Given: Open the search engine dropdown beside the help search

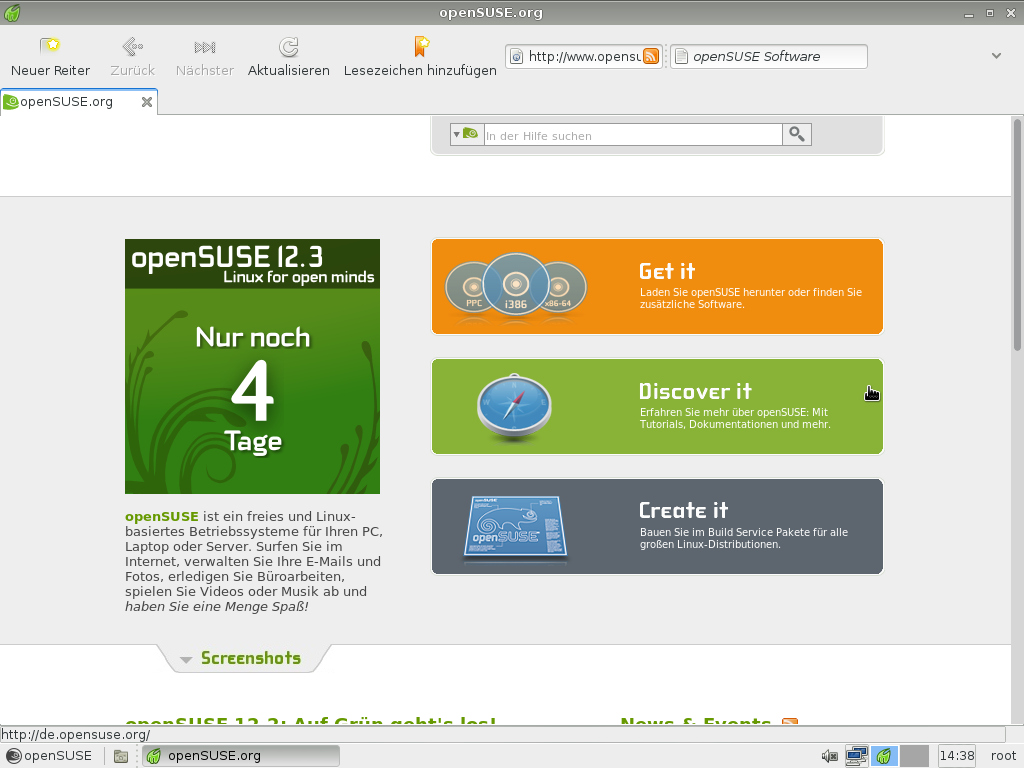Looking at the screenshot, I should [x=467, y=135].
